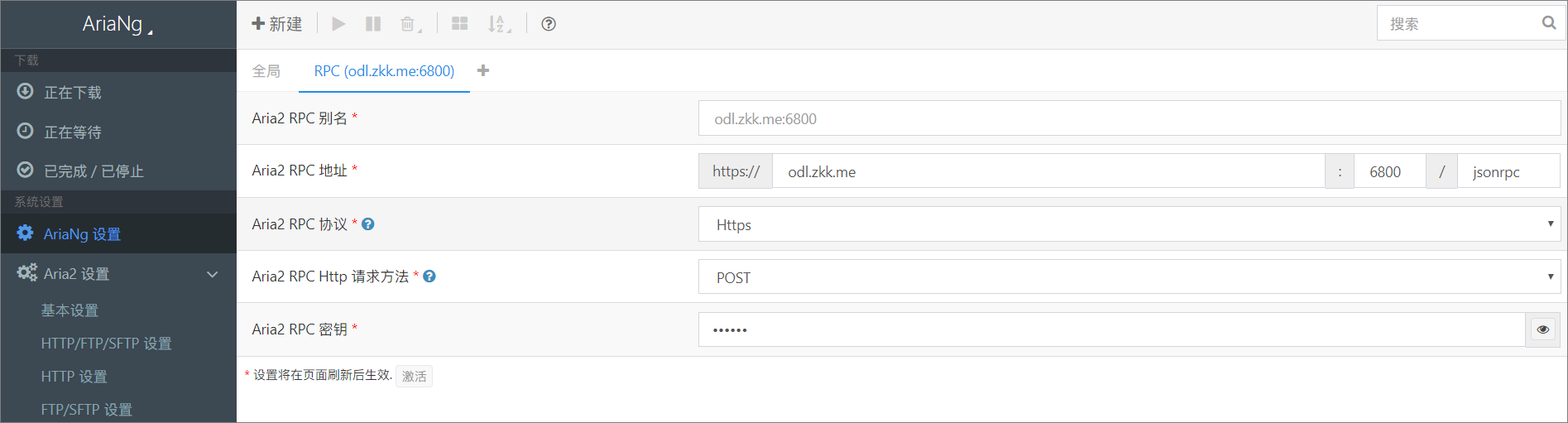Click help icon beside Aria2 RPC 协议
The height and width of the screenshot is (423, 1568).
point(368,224)
